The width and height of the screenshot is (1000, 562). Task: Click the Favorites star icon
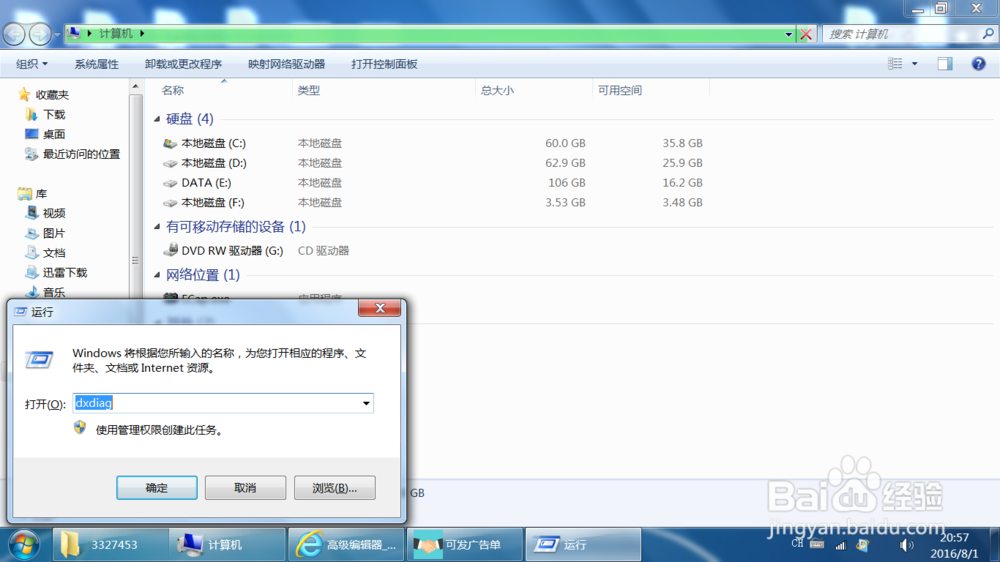point(24,94)
